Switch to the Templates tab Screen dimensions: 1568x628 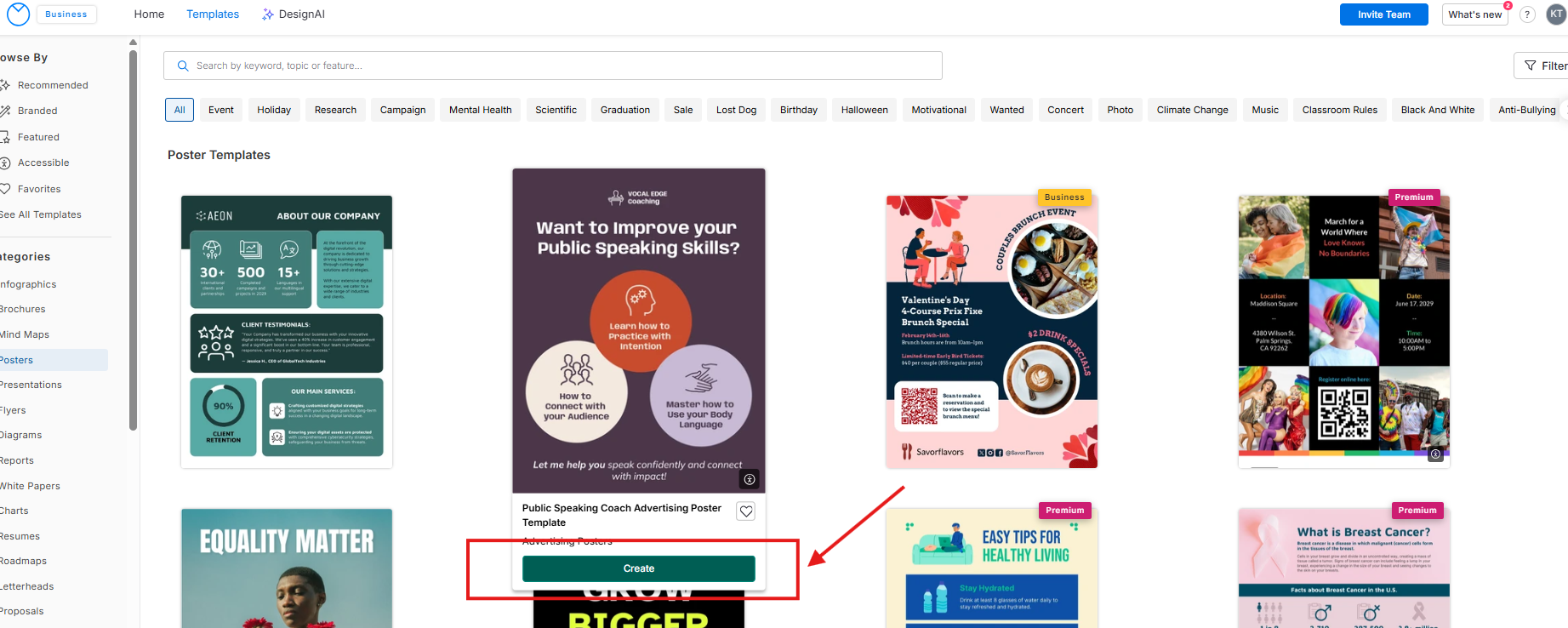tap(213, 14)
